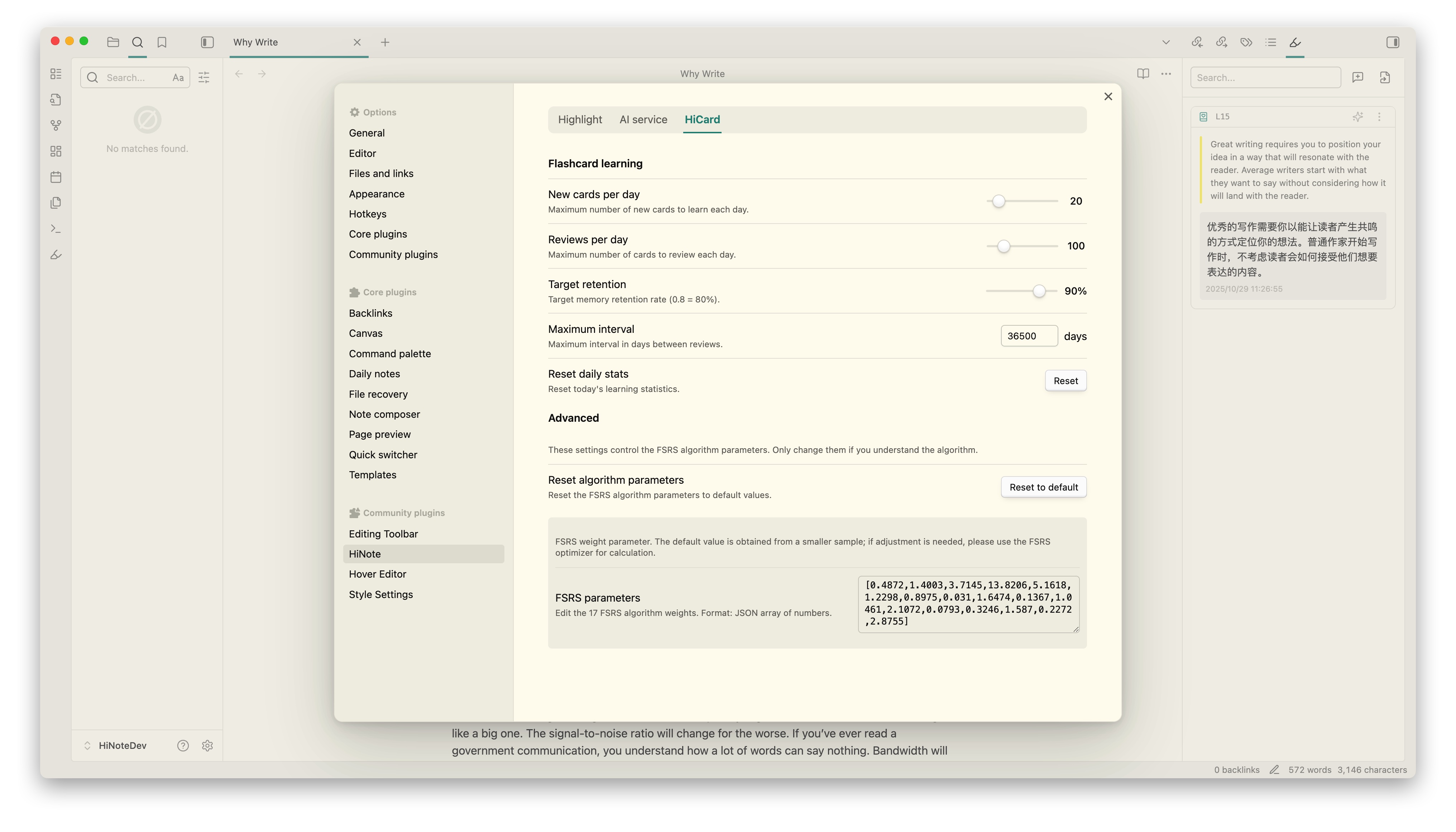This screenshot has height=832, width=1456.
Task: Expand the tab list chevron dropdown
Action: pos(1166,42)
